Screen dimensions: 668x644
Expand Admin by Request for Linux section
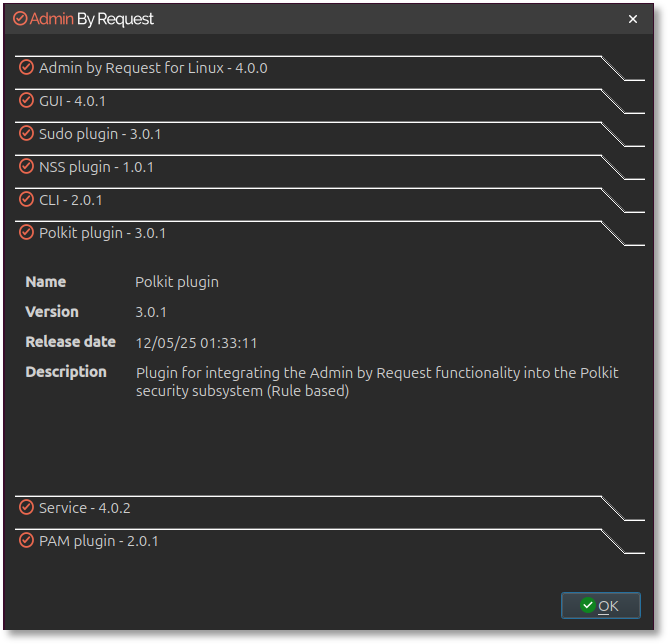(153, 68)
